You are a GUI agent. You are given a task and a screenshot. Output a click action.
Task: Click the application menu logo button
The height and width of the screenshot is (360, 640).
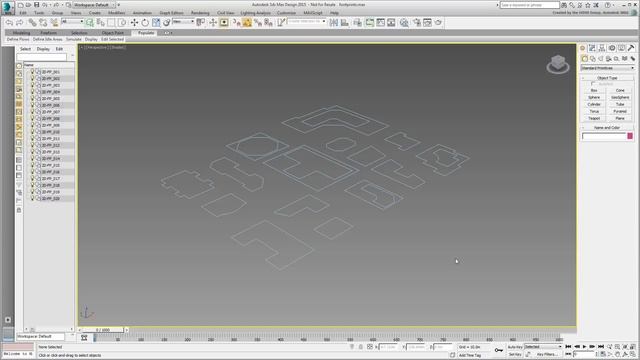7,8
